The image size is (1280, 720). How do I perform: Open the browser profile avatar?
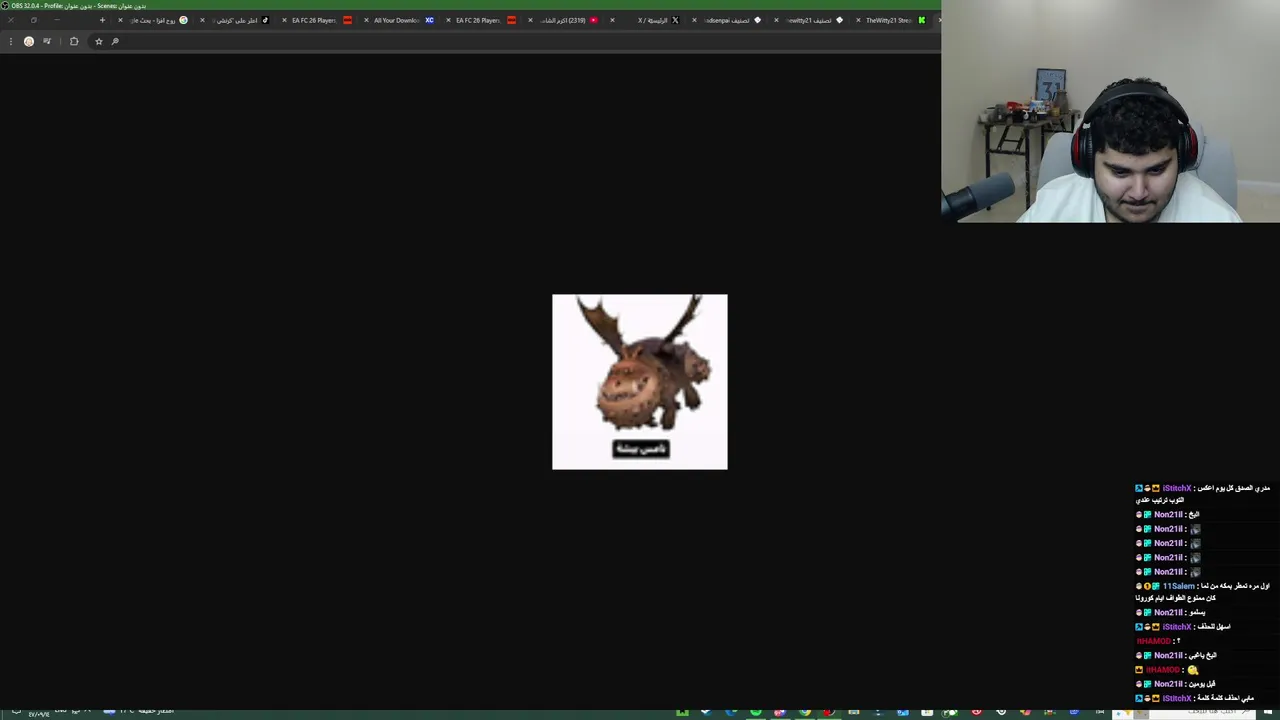tap(29, 41)
